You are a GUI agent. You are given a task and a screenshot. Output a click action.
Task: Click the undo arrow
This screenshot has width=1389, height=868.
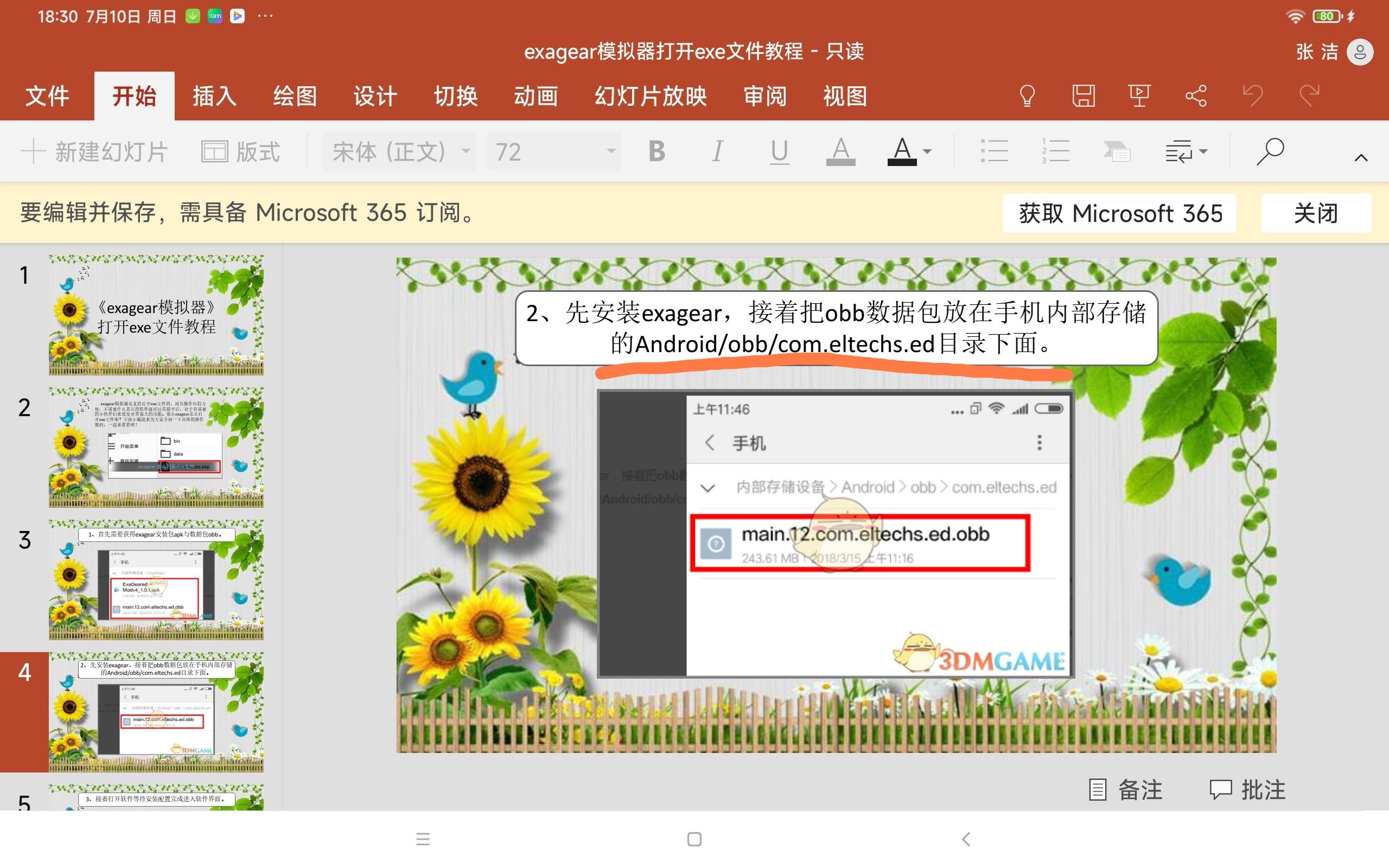(1253, 96)
